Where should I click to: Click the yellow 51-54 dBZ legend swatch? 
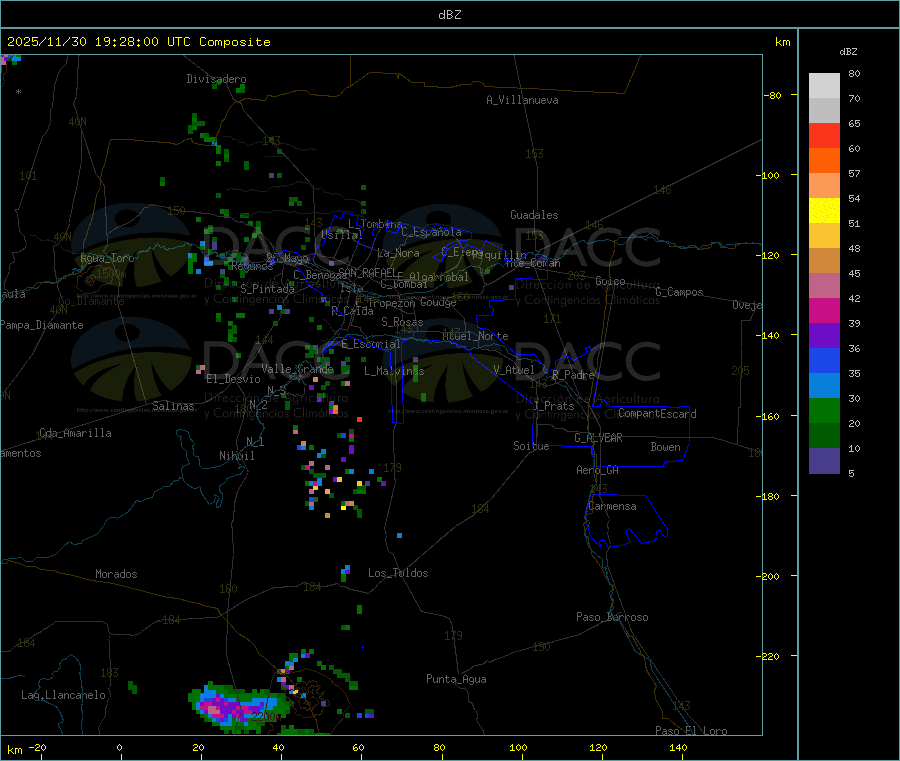tap(824, 211)
